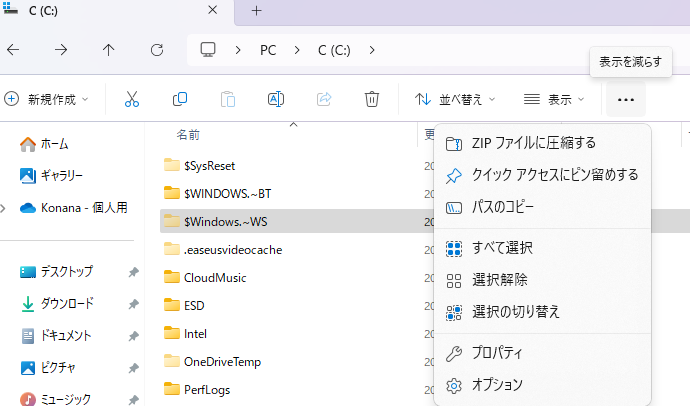Screen dimensions: 690x406
Task: Click PC in the breadcrumb path
Action: [x=268, y=50]
